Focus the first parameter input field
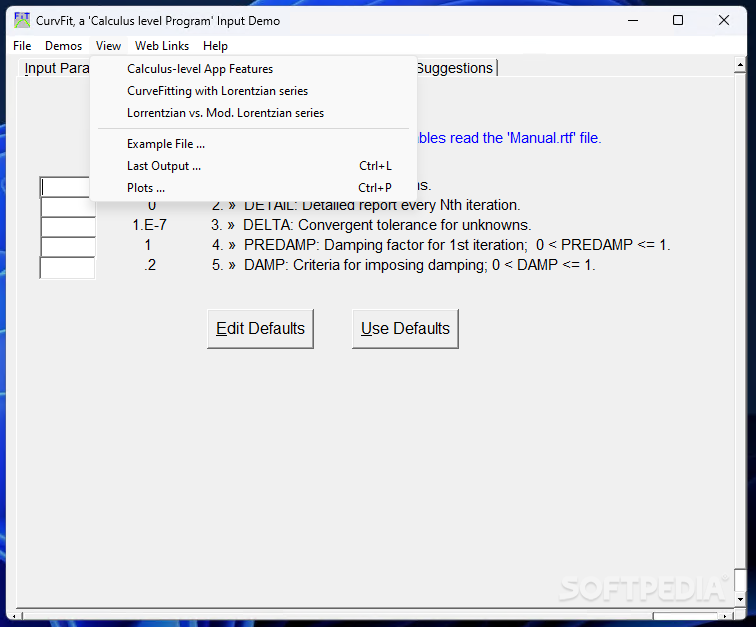Image resolution: width=756 pixels, height=627 pixels. pyautogui.click(x=65, y=187)
